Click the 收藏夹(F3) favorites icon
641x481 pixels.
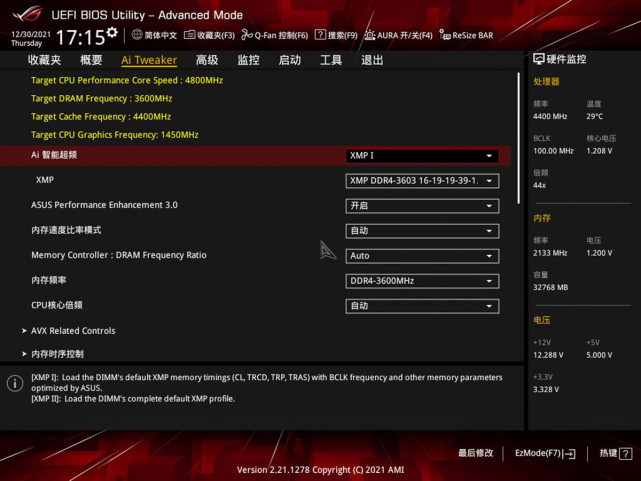pos(189,35)
